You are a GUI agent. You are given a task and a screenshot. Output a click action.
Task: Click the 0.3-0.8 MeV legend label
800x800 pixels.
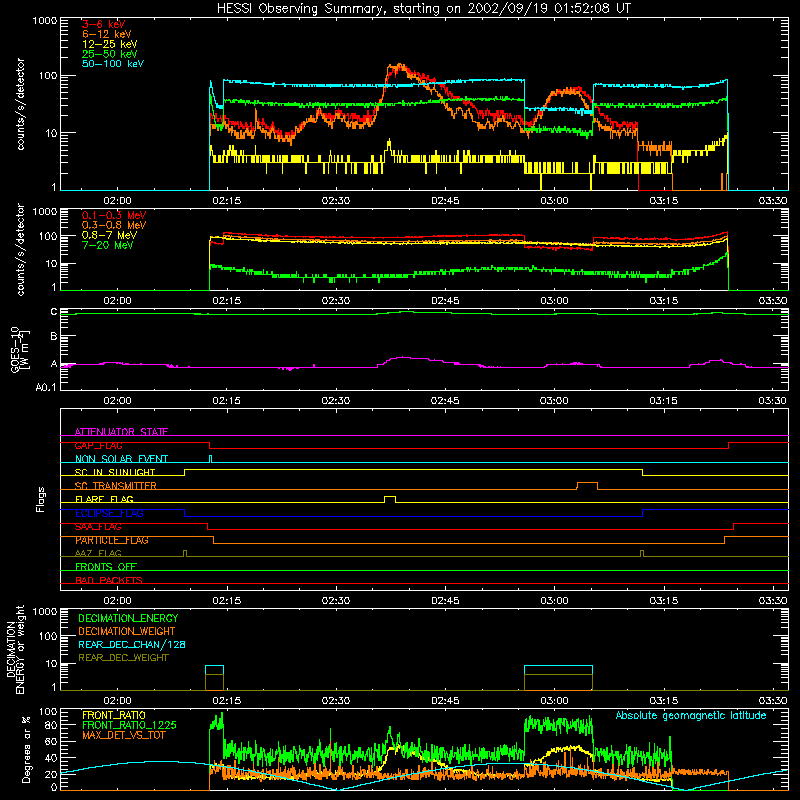click(x=114, y=225)
